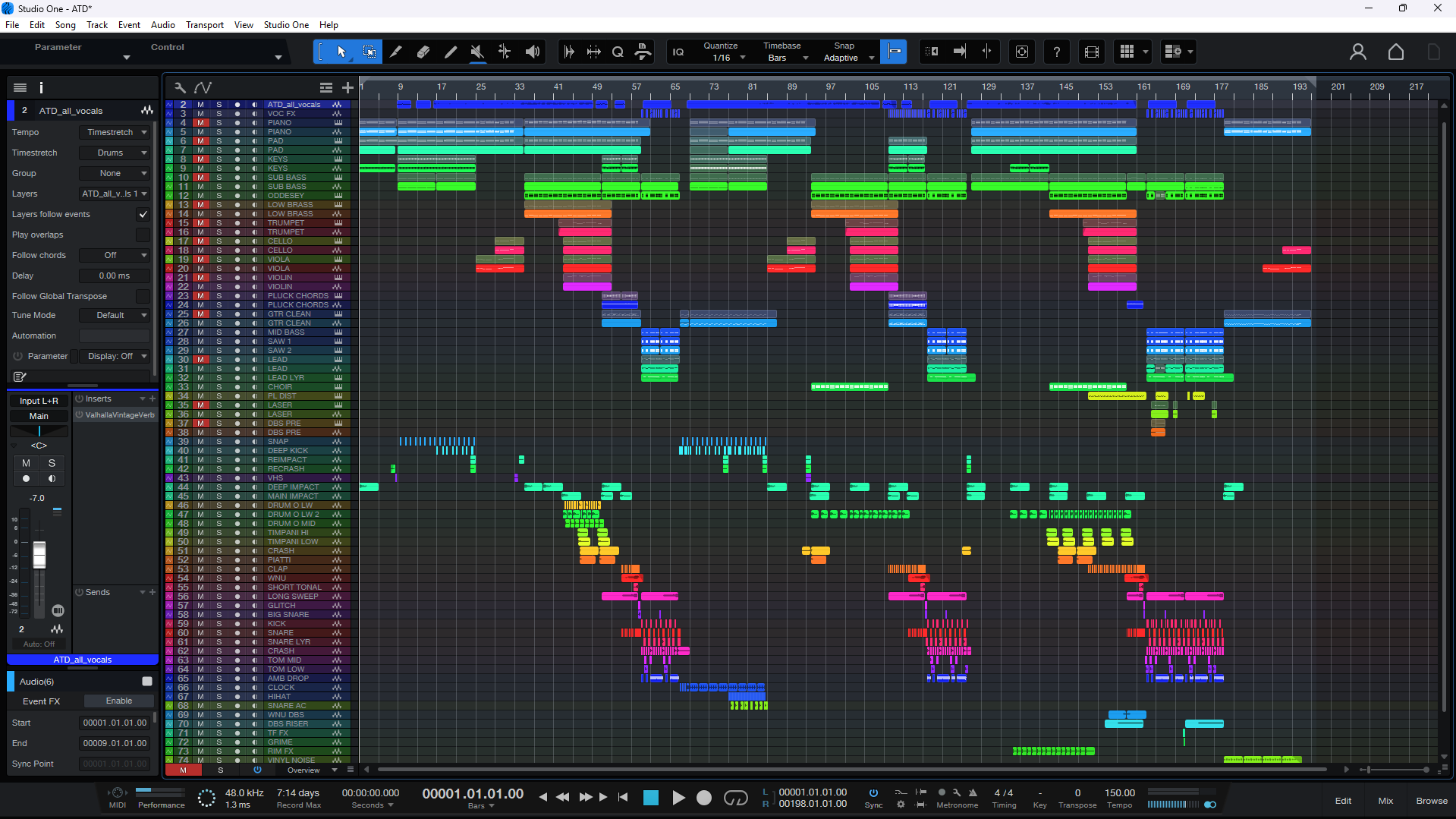Toggle the Layers follow events checkbox
Viewport: 1456px width, 819px height.
(x=143, y=214)
